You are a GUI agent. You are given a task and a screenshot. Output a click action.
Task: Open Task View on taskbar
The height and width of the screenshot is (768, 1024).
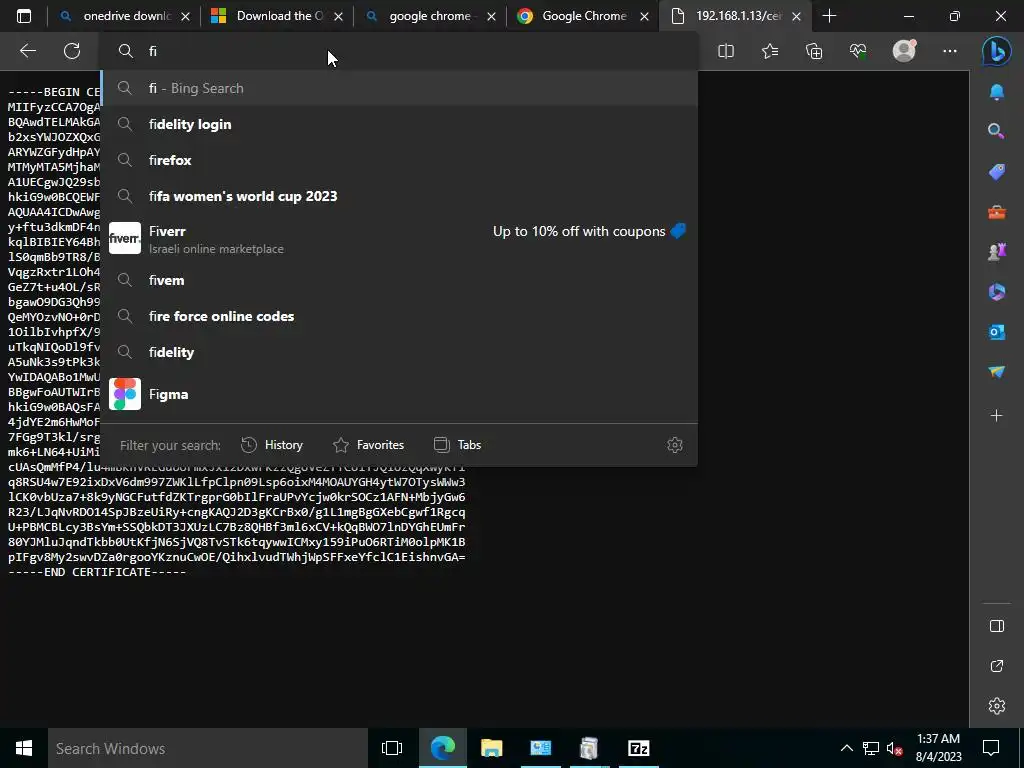[x=392, y=748]
